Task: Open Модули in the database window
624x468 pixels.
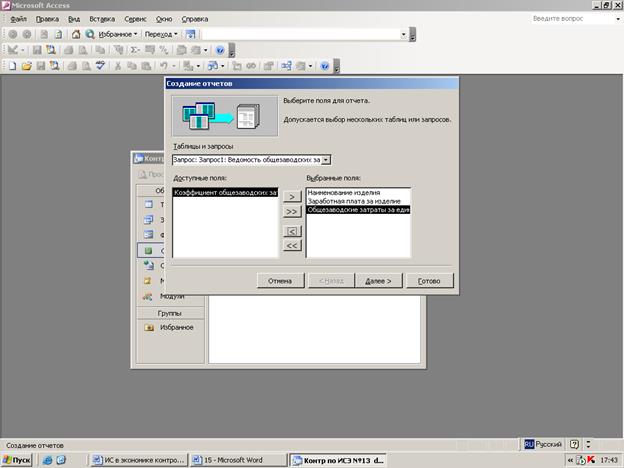Action: click(x=172, y=296)
